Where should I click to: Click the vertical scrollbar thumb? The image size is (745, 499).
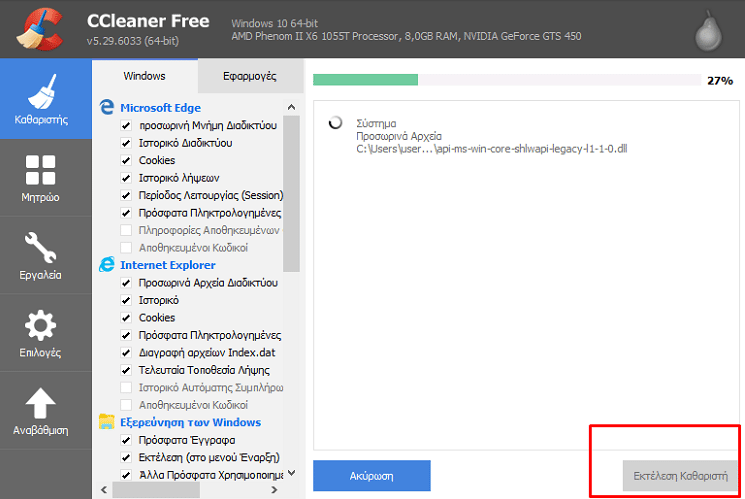pyautogui.click(x=291, y=193)
